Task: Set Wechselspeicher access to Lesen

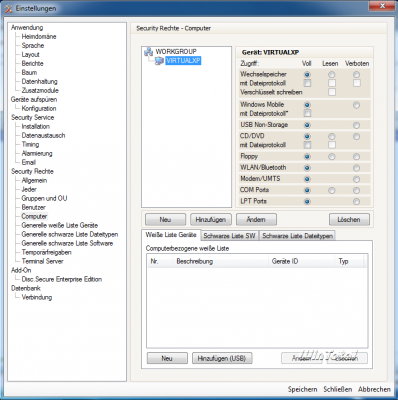Action: coord(332,74)
